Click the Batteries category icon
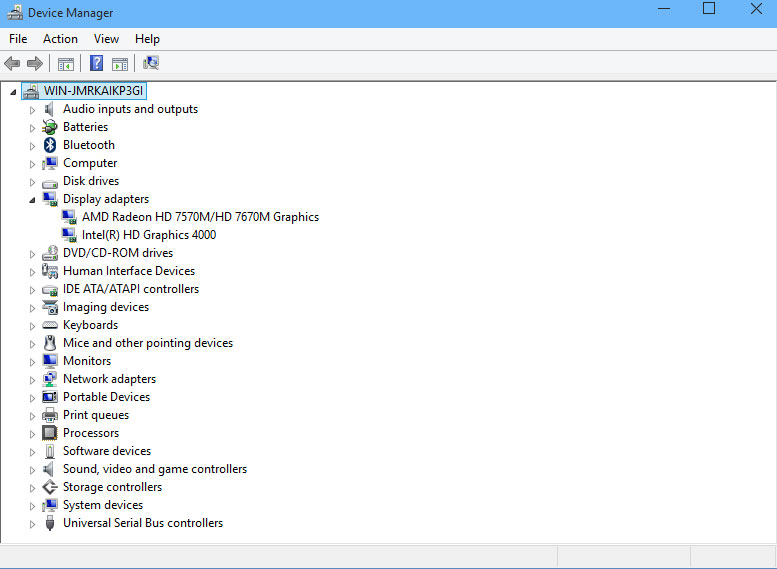Screen dimensions: 777x569 tap(50, 127)
